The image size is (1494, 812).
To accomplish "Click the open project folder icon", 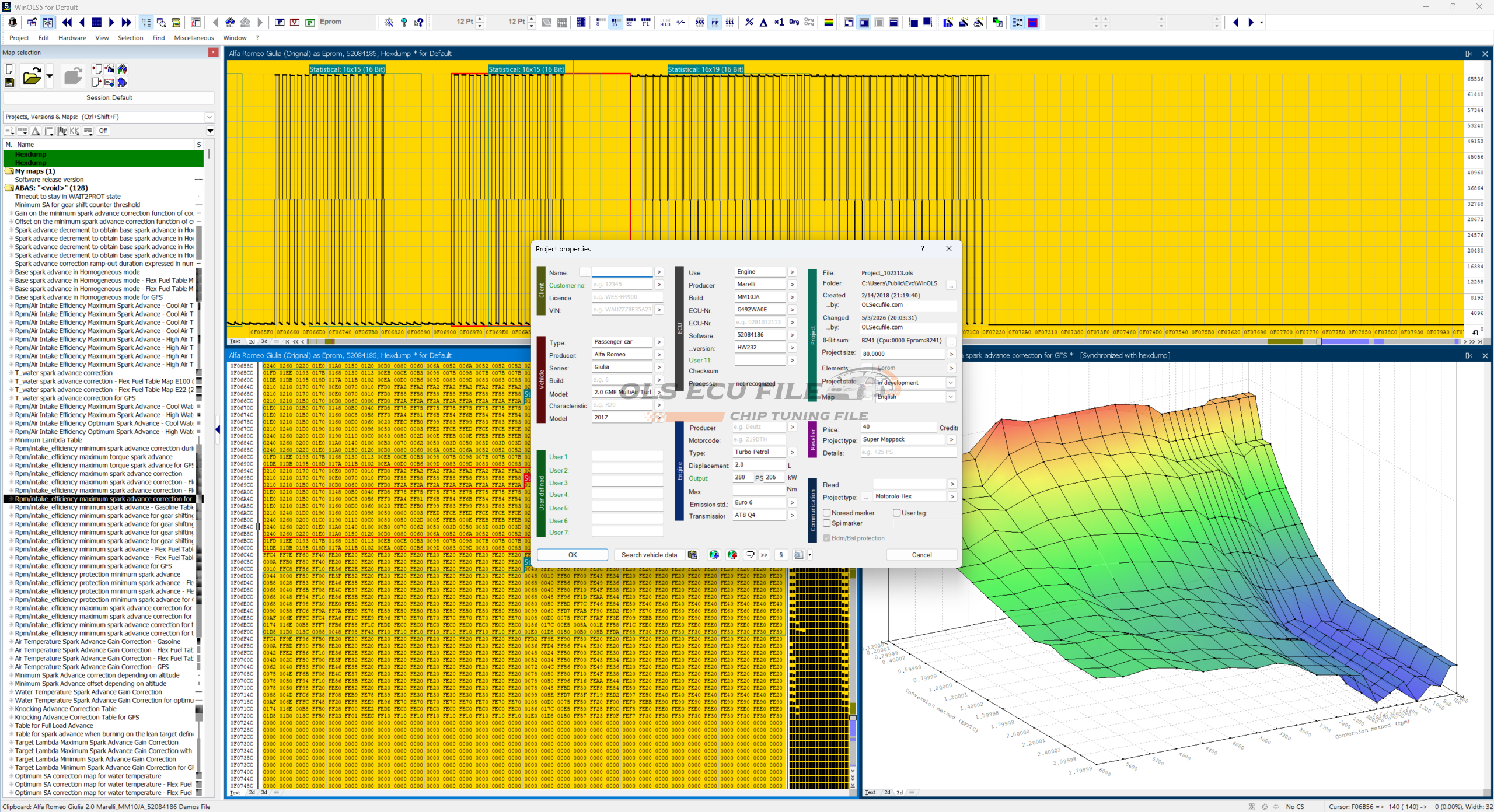I will [32, 76].
